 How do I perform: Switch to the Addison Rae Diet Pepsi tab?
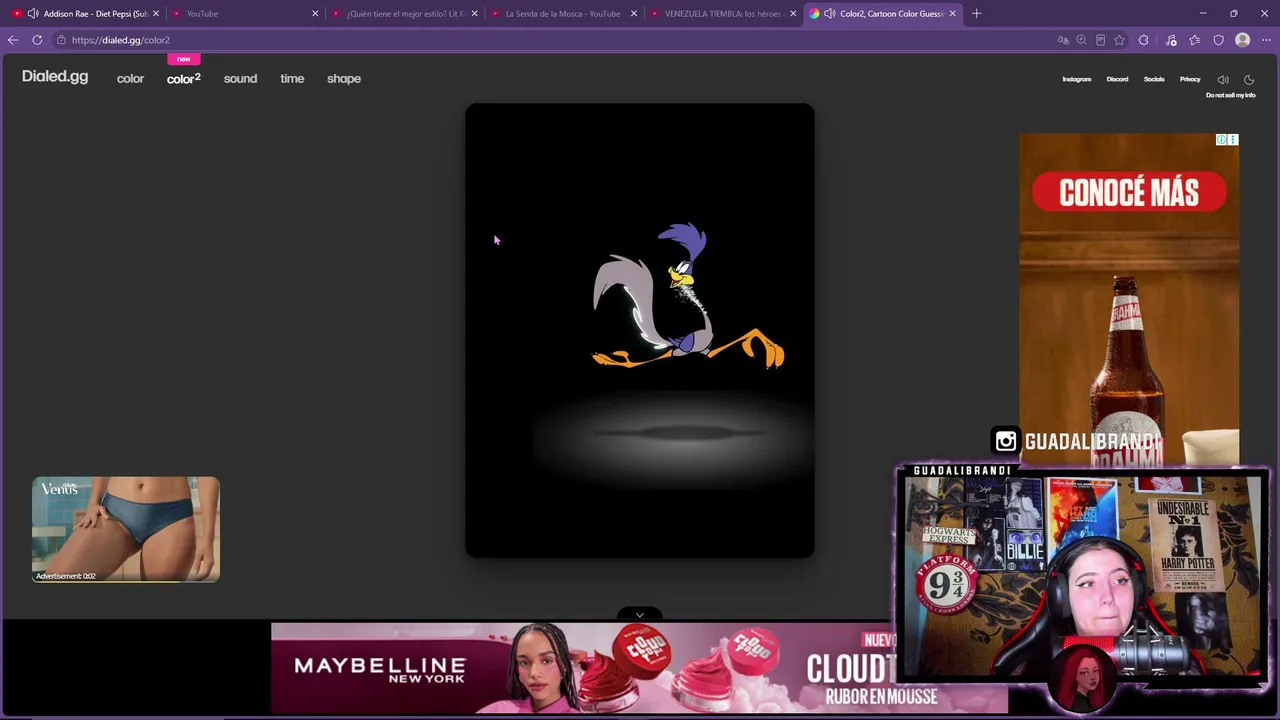click(84, 13)
